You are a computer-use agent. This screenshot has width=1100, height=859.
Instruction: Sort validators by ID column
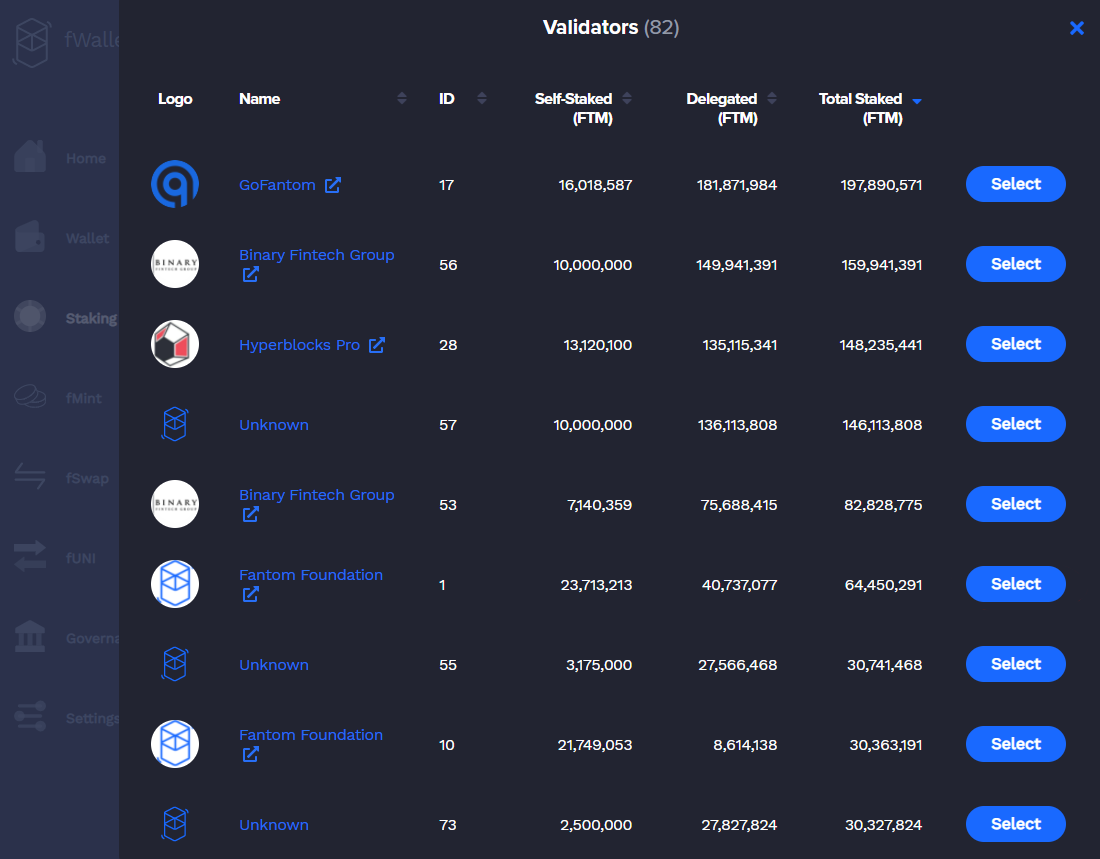482,98
